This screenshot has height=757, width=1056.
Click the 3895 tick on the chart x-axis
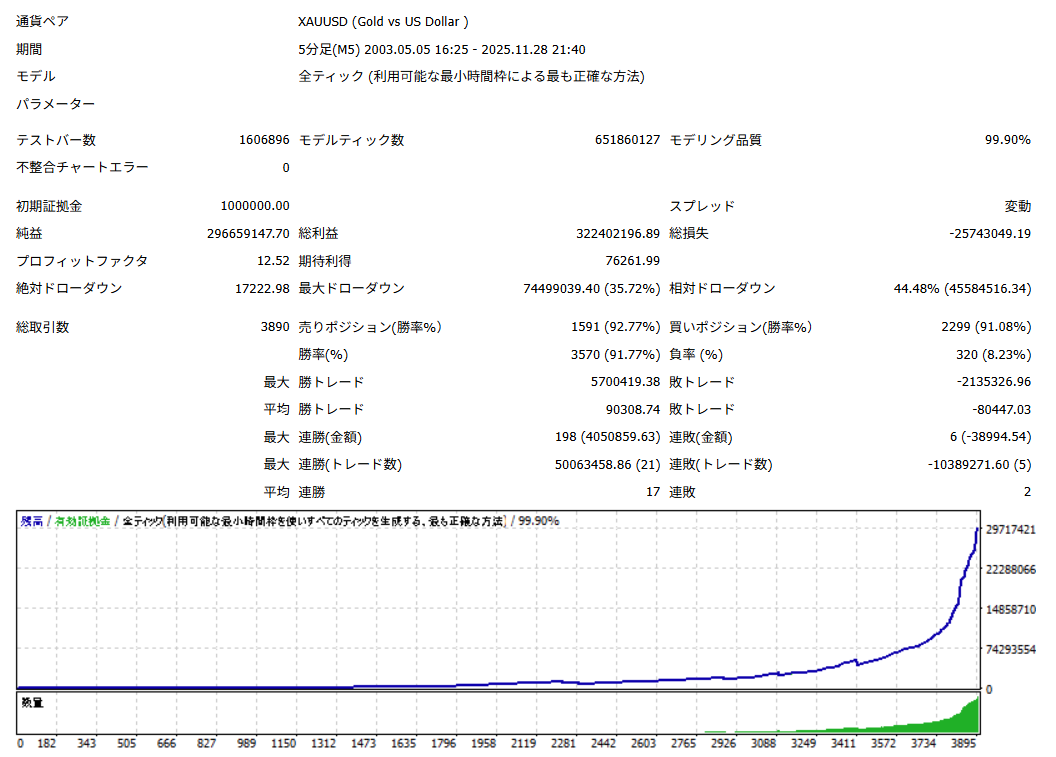coord(964,744)
